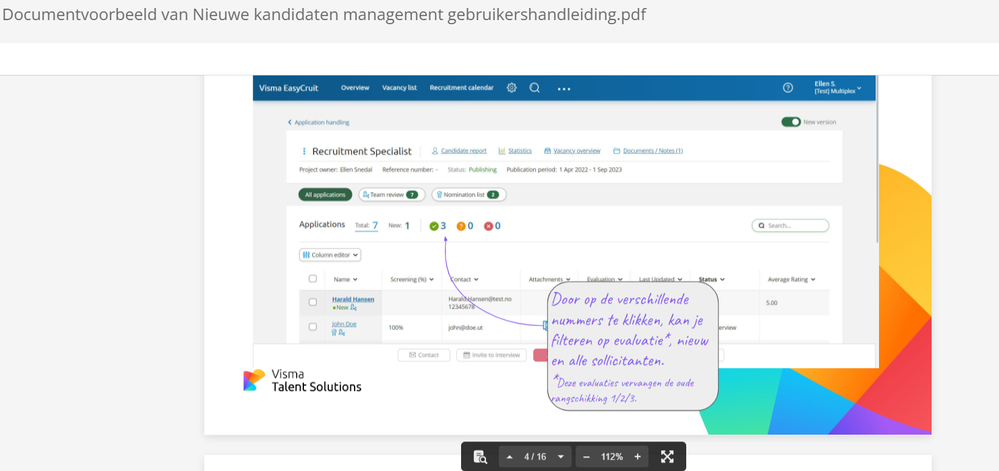Viewport: 999px width, 471px height.
Task: Tick the select-all checkbox in table header
Action: point(313,279)
